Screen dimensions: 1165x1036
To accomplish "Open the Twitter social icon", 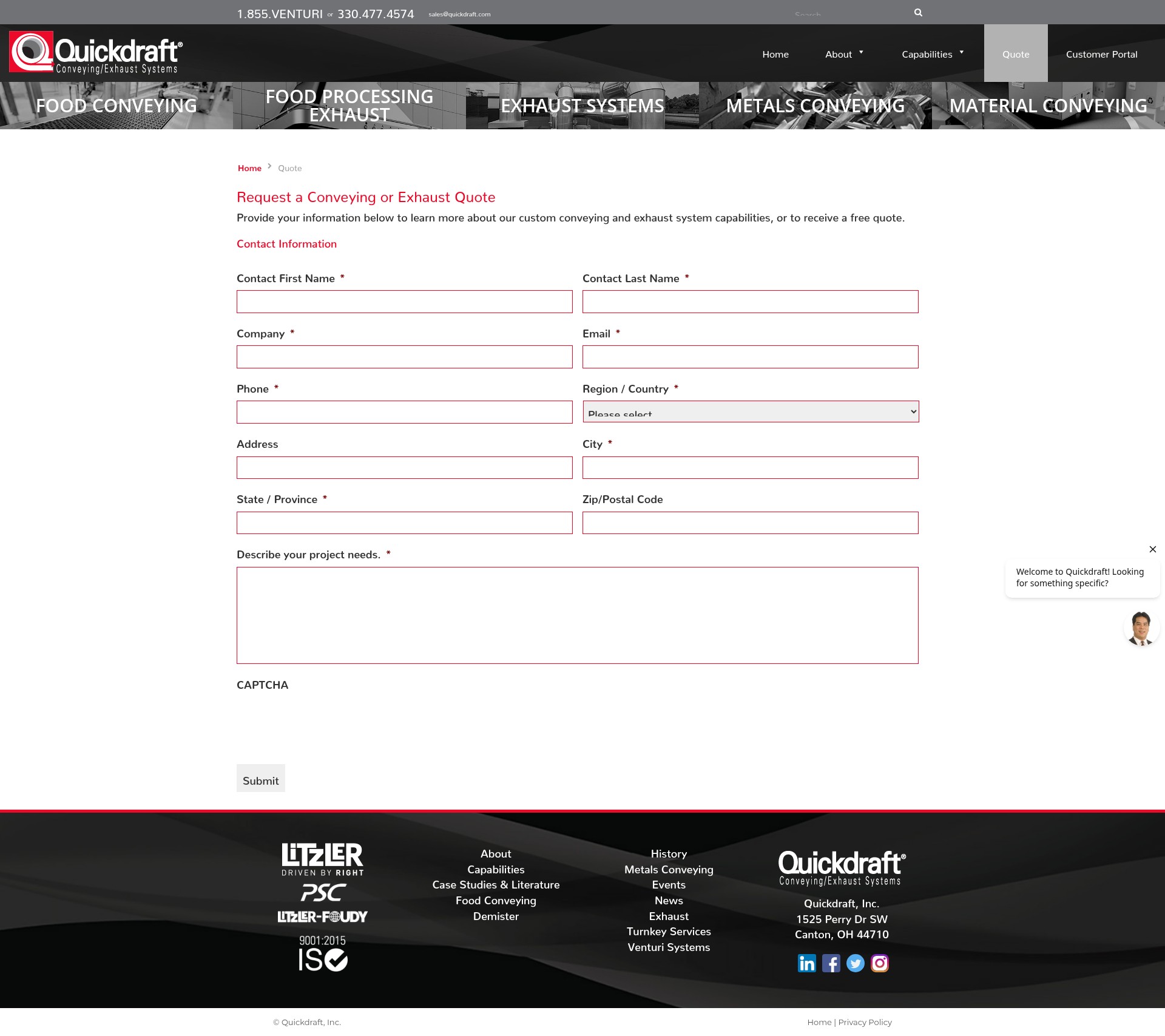I will (855, 963).
